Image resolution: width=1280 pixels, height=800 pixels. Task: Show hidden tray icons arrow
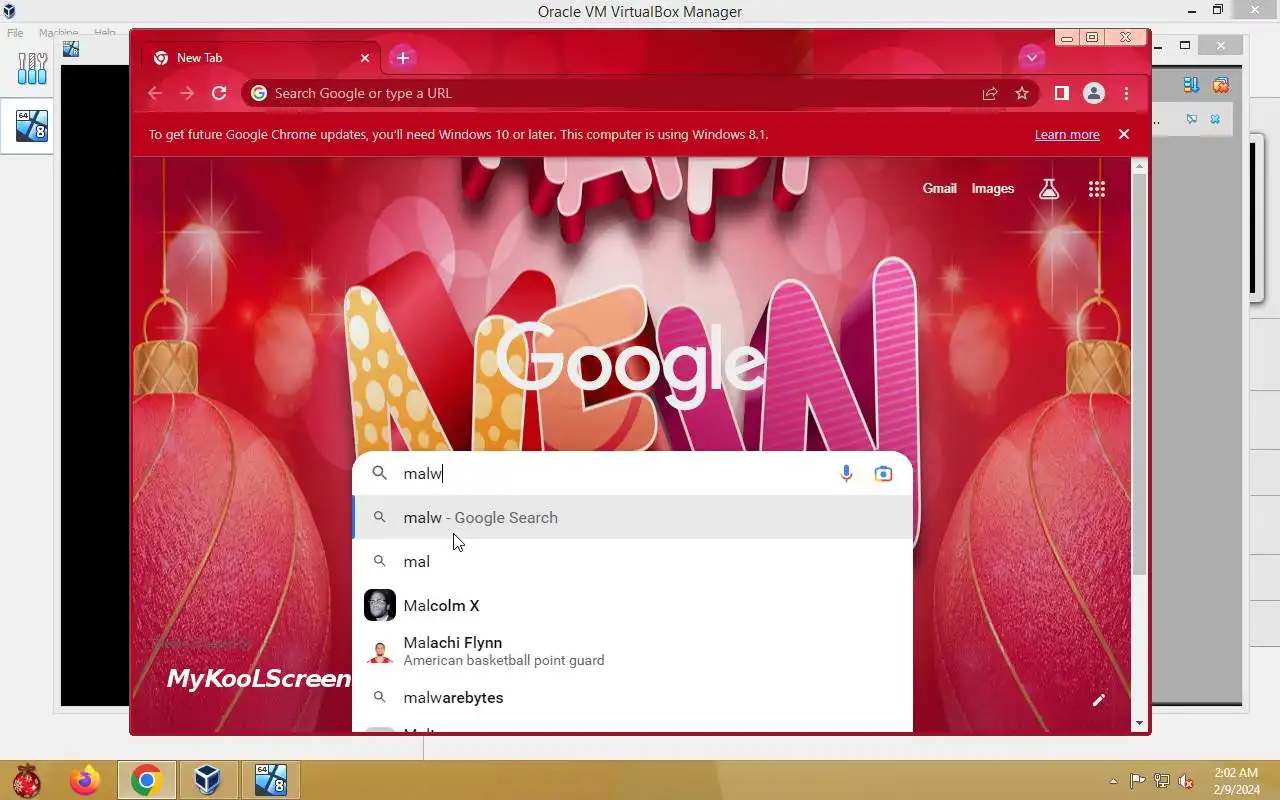coord(1113,781)
